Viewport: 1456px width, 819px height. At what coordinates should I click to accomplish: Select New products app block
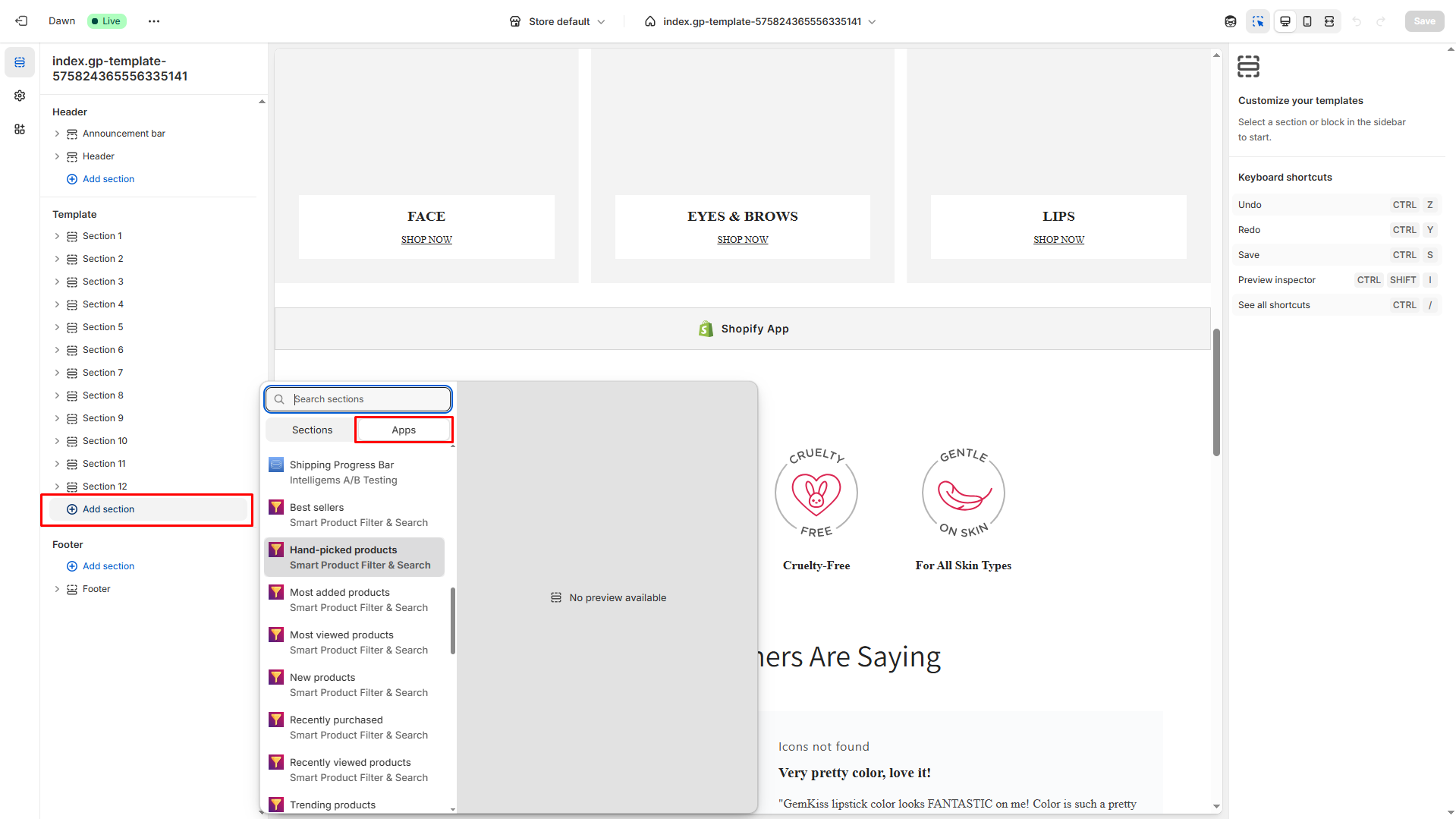pos(354,685)
